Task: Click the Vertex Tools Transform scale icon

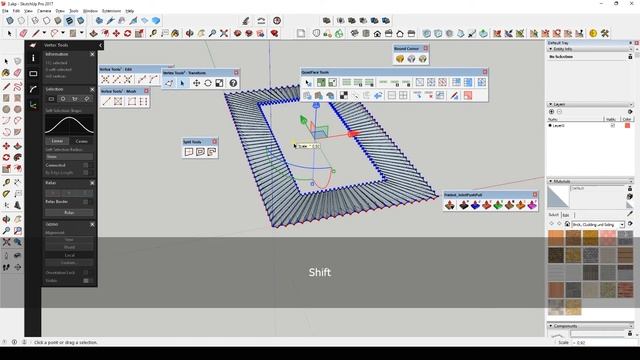Action: (x=219, y=83)
